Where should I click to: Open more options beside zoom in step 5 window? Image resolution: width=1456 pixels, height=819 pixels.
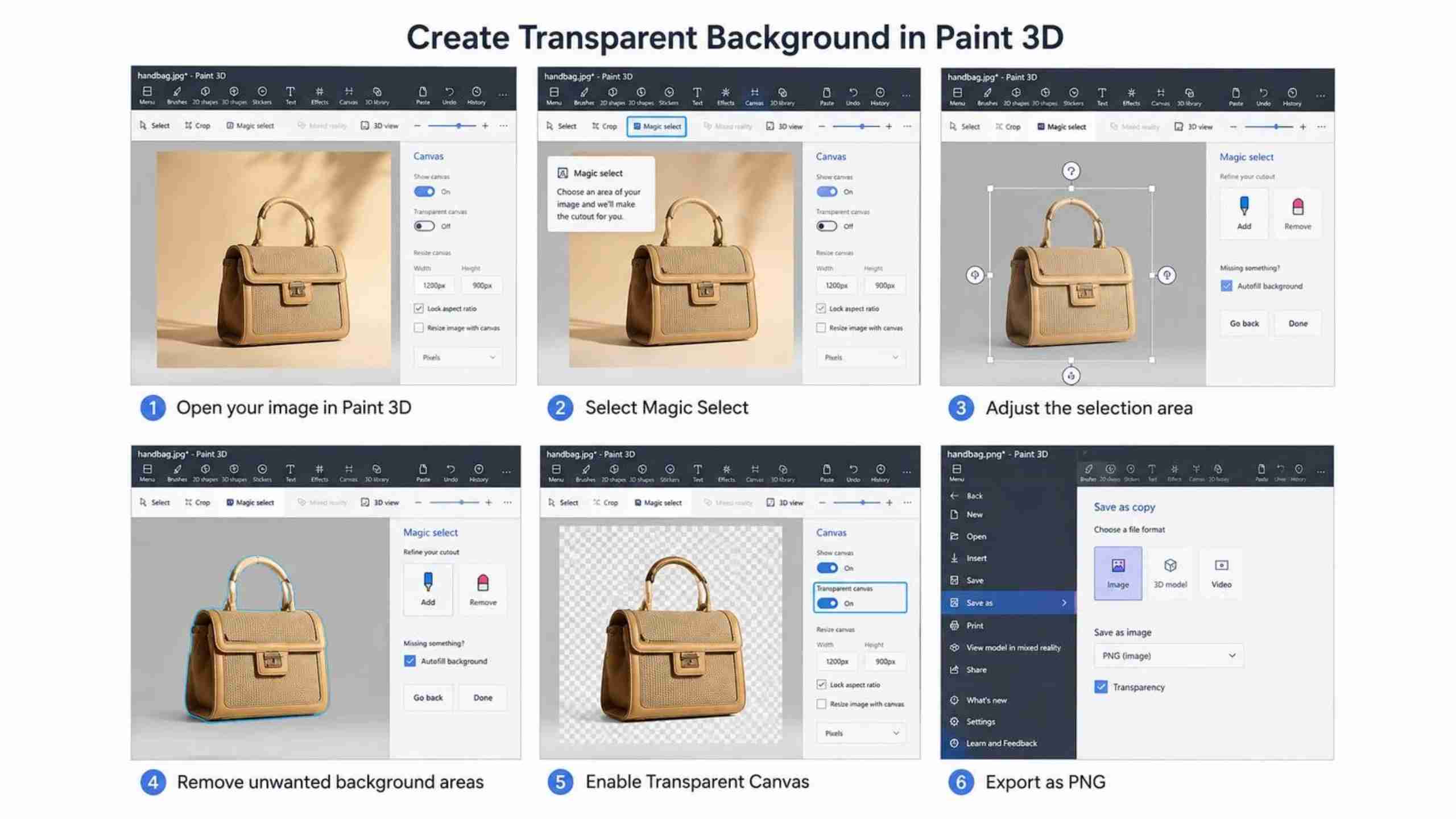(907, 502)
